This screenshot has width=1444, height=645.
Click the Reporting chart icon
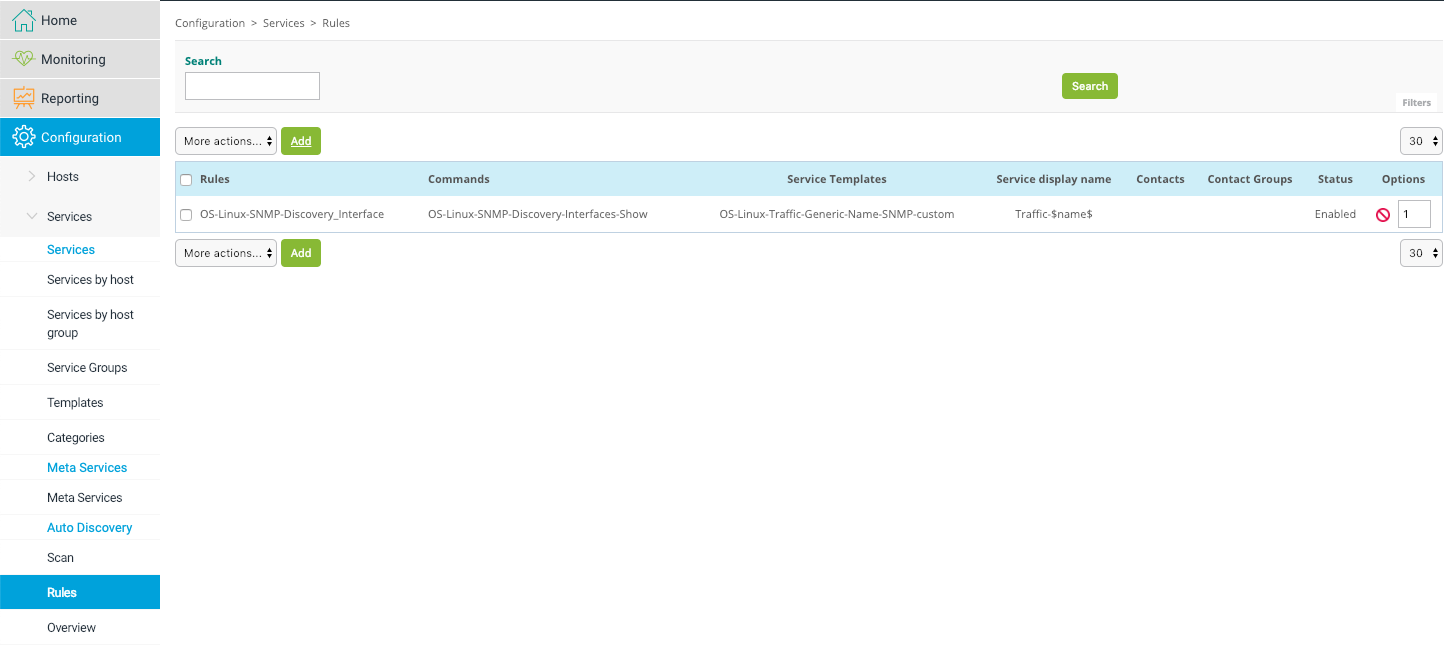23,98
